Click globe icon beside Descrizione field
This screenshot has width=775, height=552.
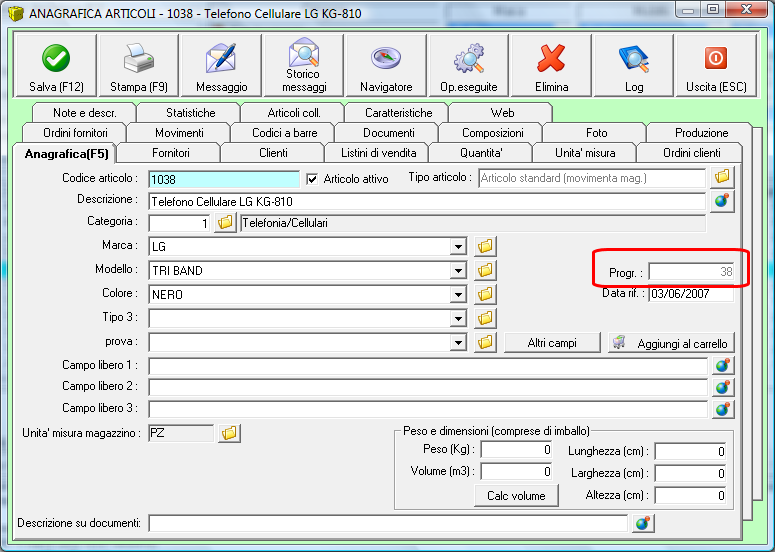click(x=722, y=201)
